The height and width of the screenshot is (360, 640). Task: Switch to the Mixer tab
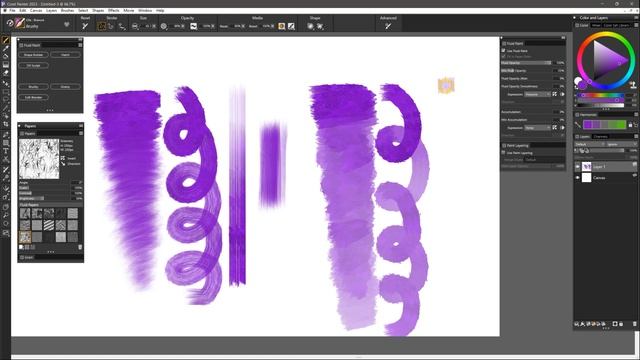click(596, 25)
